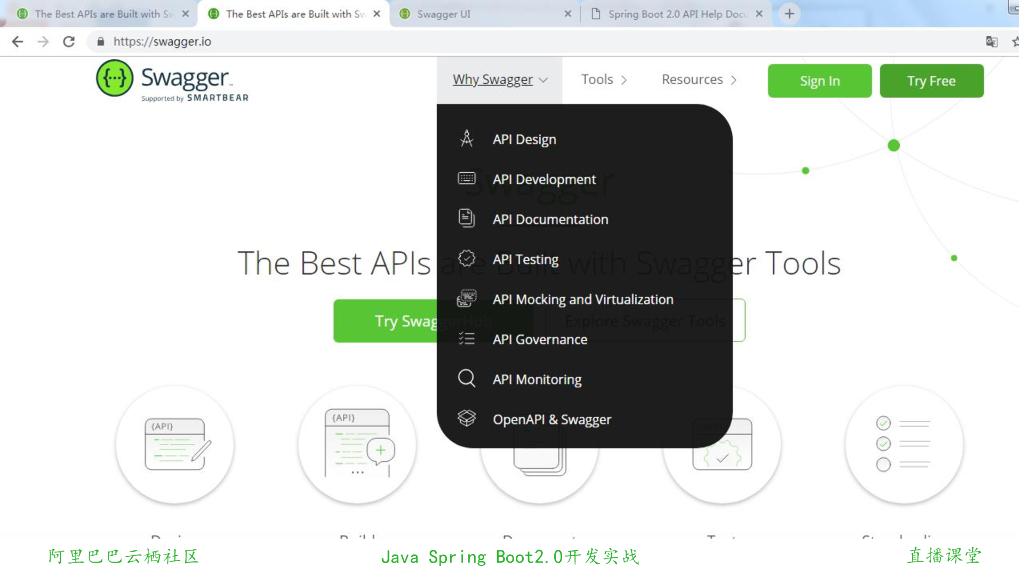Click the API Documentation page icon
Viewport: 1024px width, 576px height.
tap(466, 218)
